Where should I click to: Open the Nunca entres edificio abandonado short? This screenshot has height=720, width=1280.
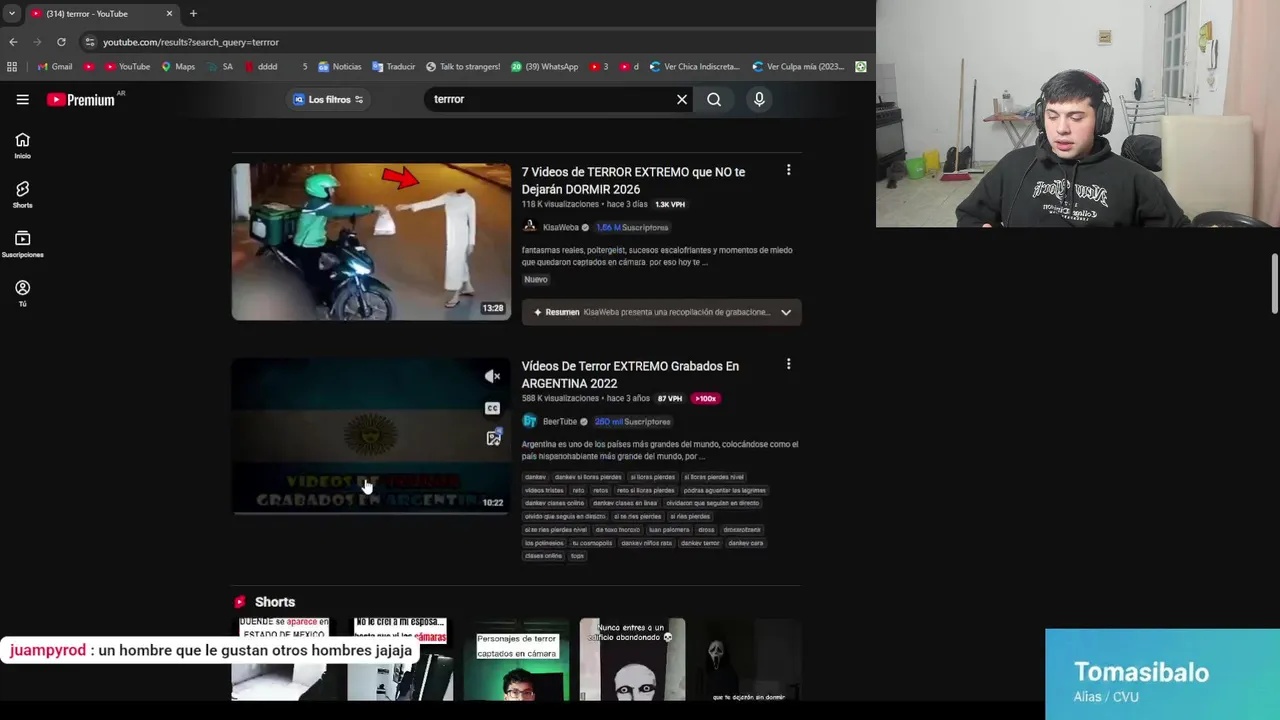632,658
